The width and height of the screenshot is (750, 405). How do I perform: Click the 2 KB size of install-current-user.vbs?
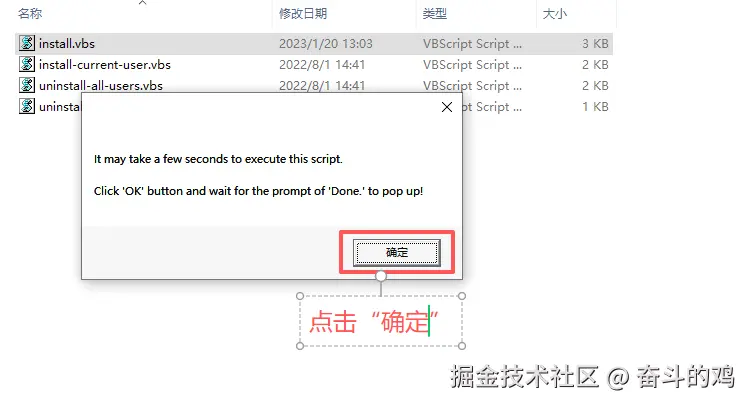595,65
